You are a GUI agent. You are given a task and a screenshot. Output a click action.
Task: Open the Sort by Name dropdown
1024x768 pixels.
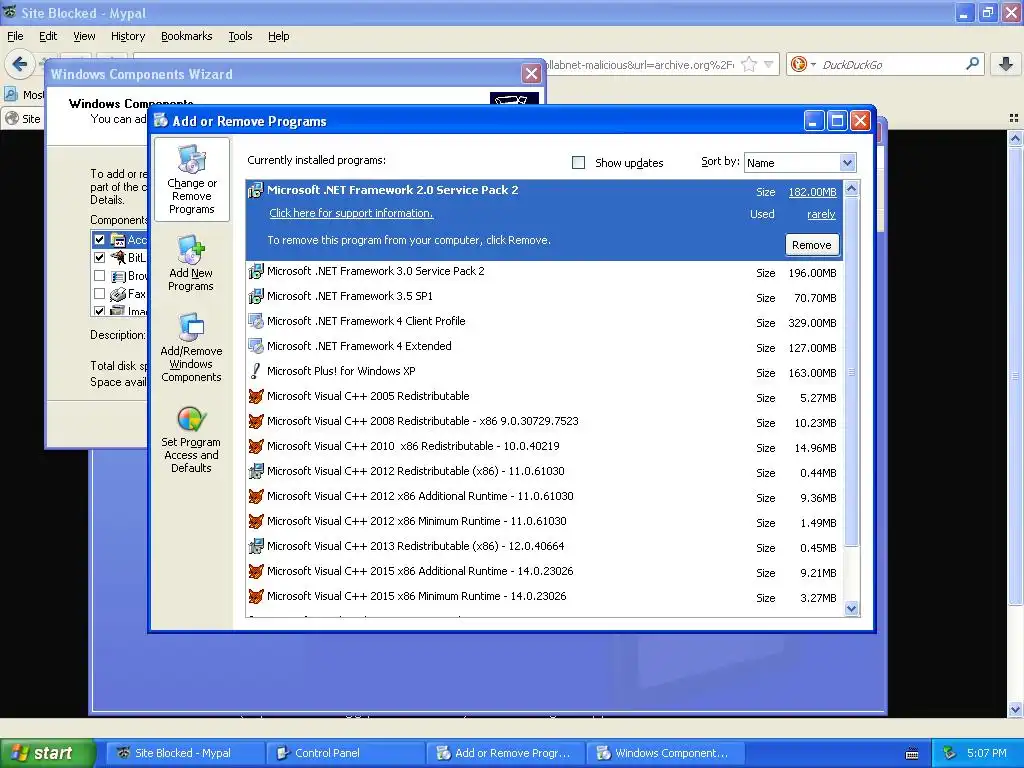[847, 163]
